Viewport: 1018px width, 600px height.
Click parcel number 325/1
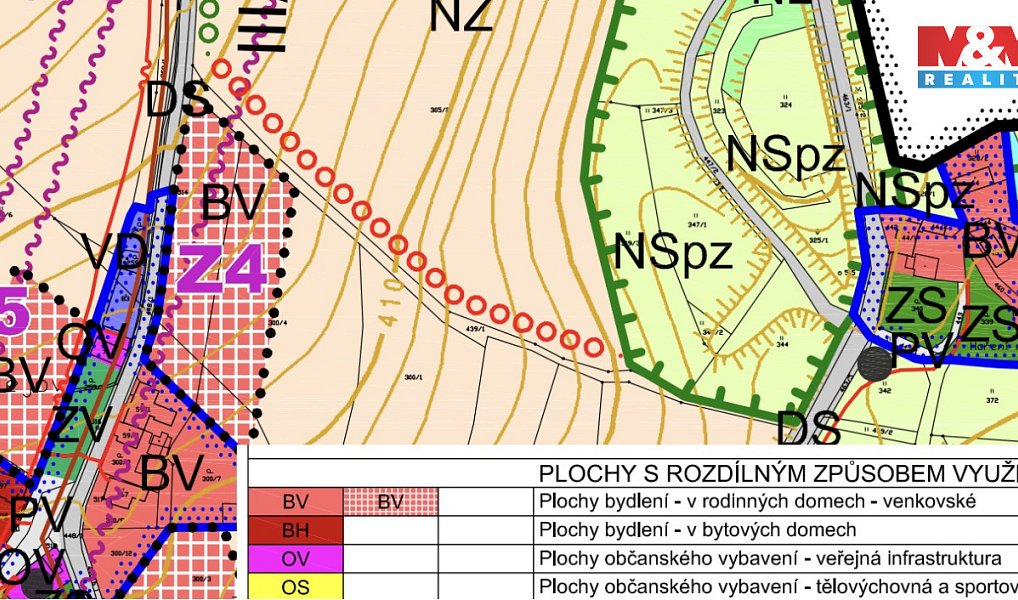(819, 240)
